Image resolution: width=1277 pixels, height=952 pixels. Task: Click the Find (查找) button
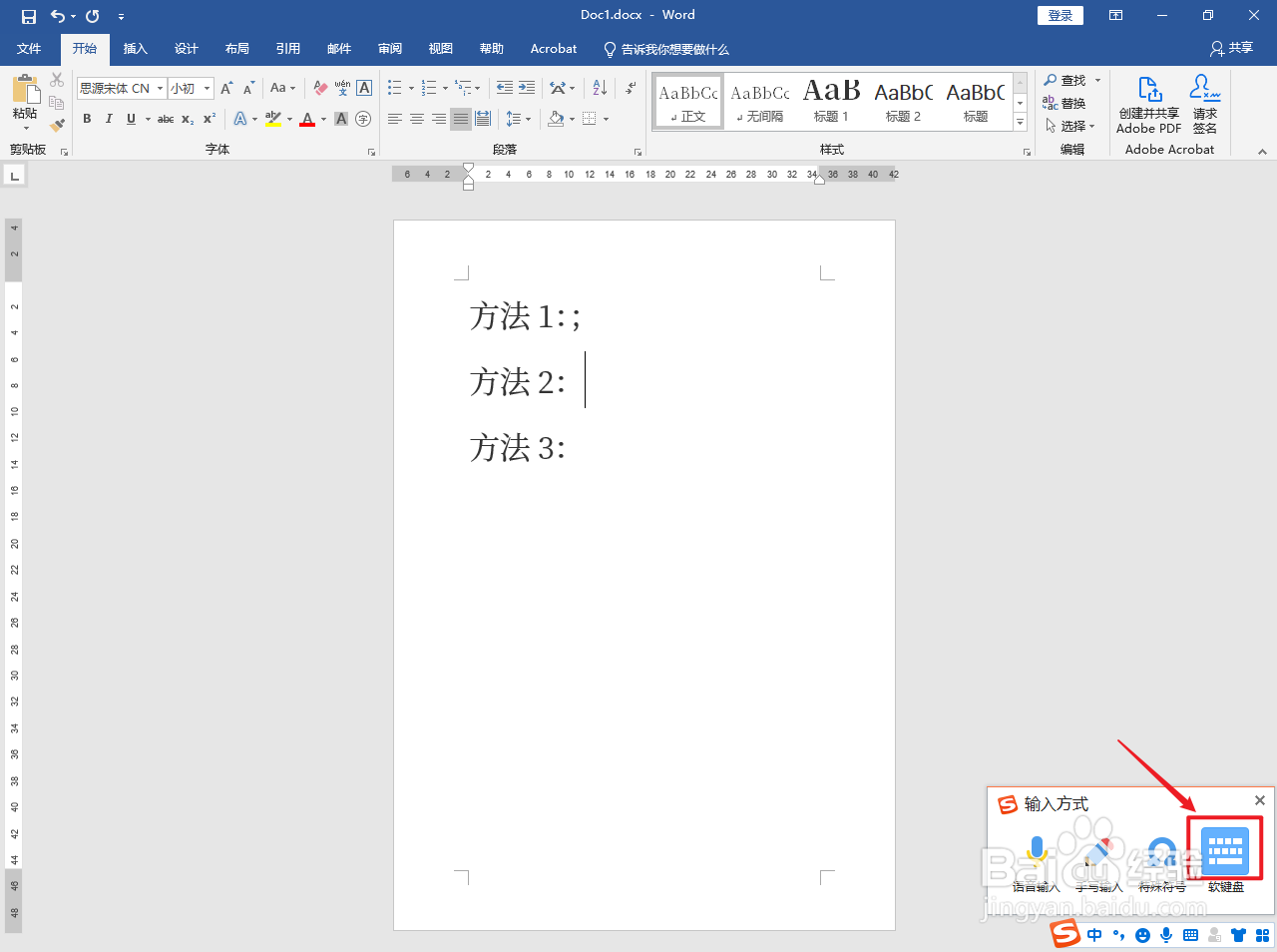coord(1064,80)
